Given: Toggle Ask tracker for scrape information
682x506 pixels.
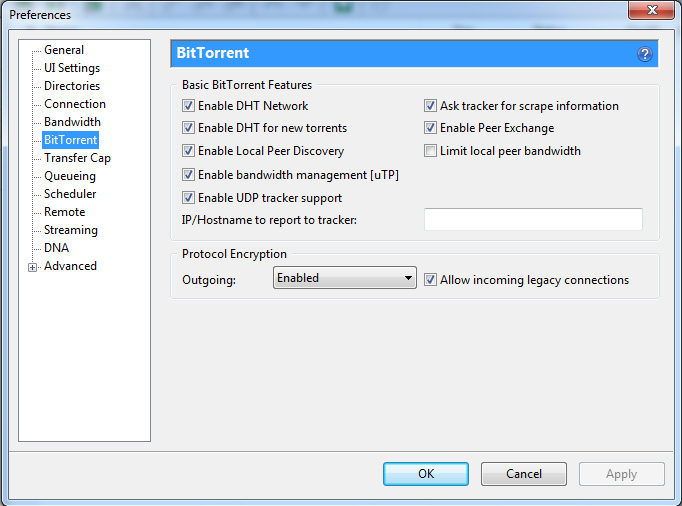Looking at the screenshot, I should (430, 106).
